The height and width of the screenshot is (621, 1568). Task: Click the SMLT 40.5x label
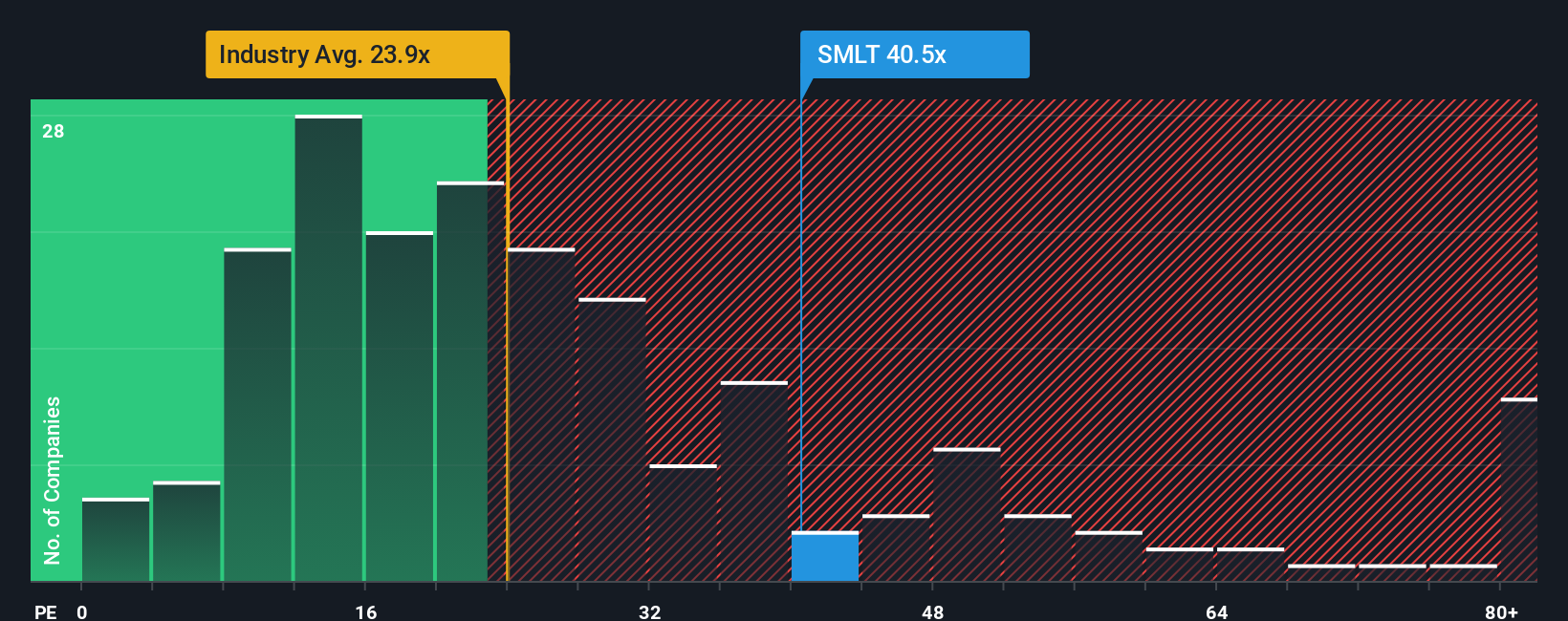coord(915,54)
